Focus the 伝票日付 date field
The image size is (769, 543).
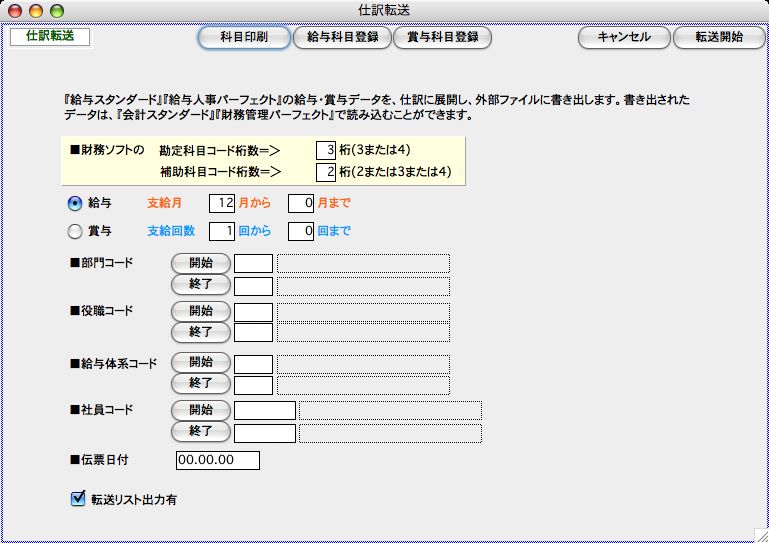(x=217, y=460)
